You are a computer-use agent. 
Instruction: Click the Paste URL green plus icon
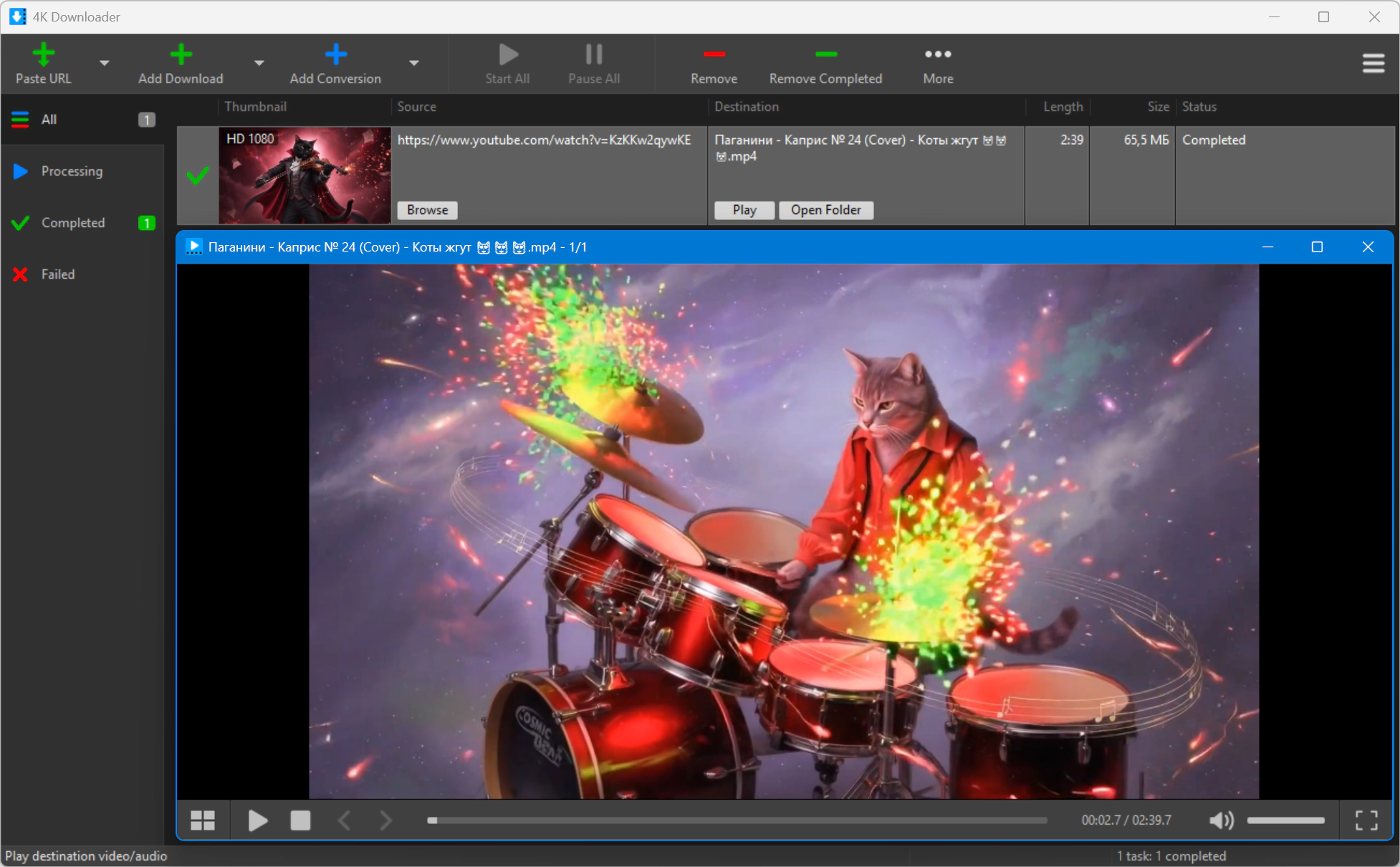coord(44,54)
